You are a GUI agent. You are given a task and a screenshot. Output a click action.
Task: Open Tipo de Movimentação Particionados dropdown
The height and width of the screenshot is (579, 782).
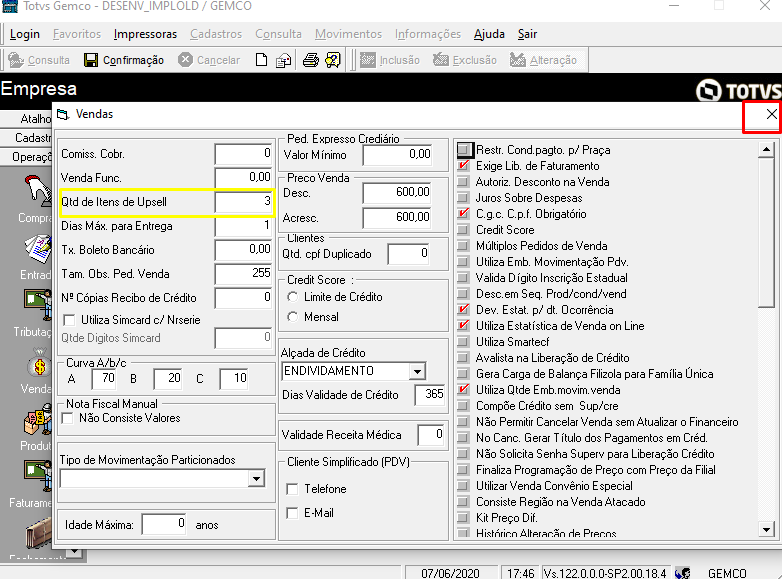[x=256, y=479]
